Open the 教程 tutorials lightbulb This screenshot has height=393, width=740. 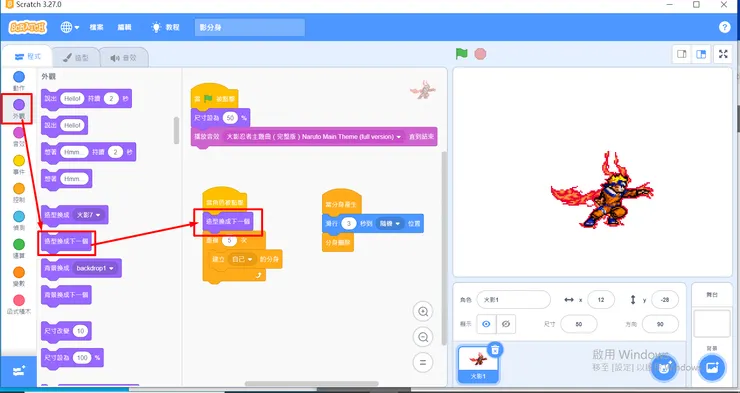pyautogui.click(x=165, y=27)
